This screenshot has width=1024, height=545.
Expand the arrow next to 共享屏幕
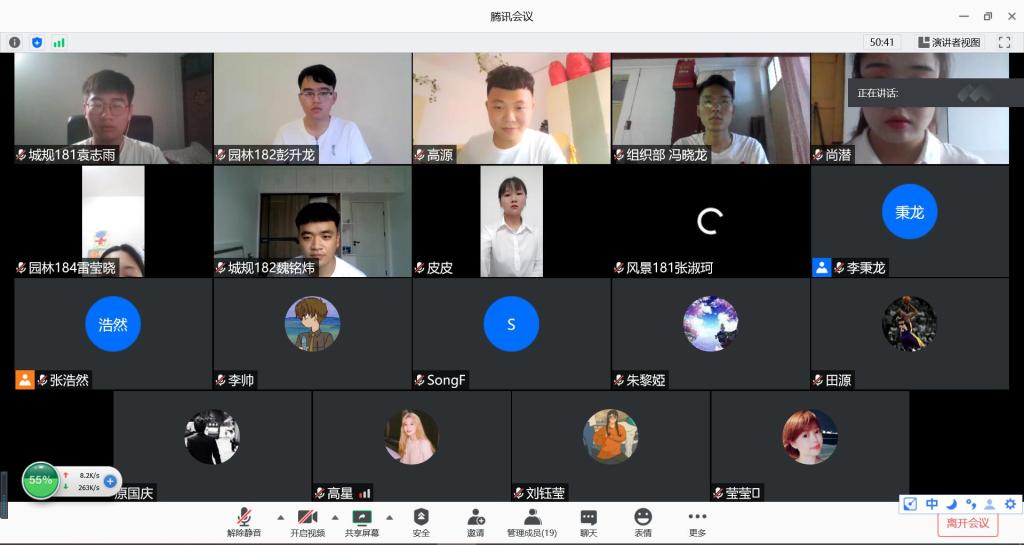(389, 517)
